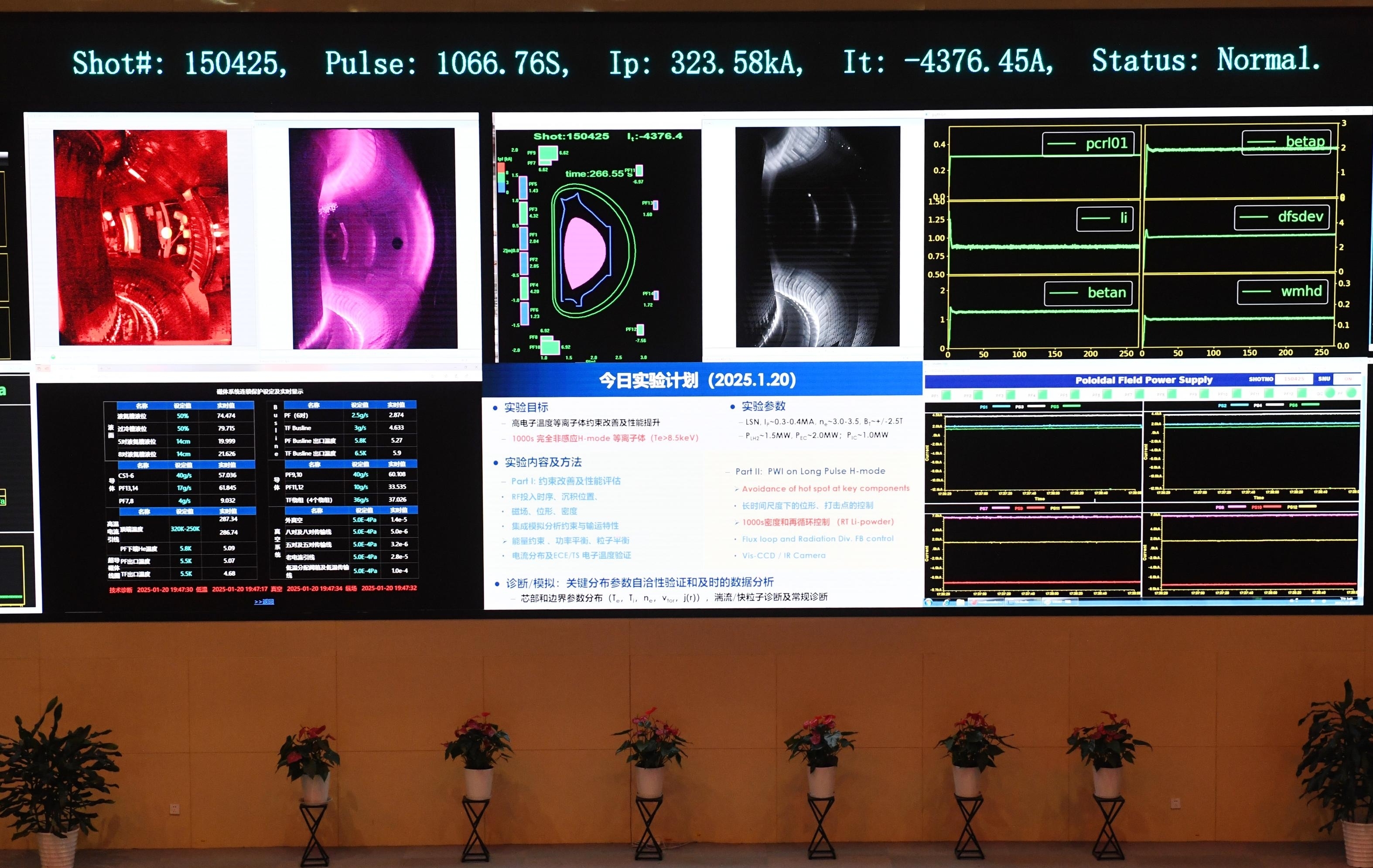Click the PF9,10 row value 60.108
Image resolution: width=1373 pixels, height=868 pixels.
pos(397,475)
